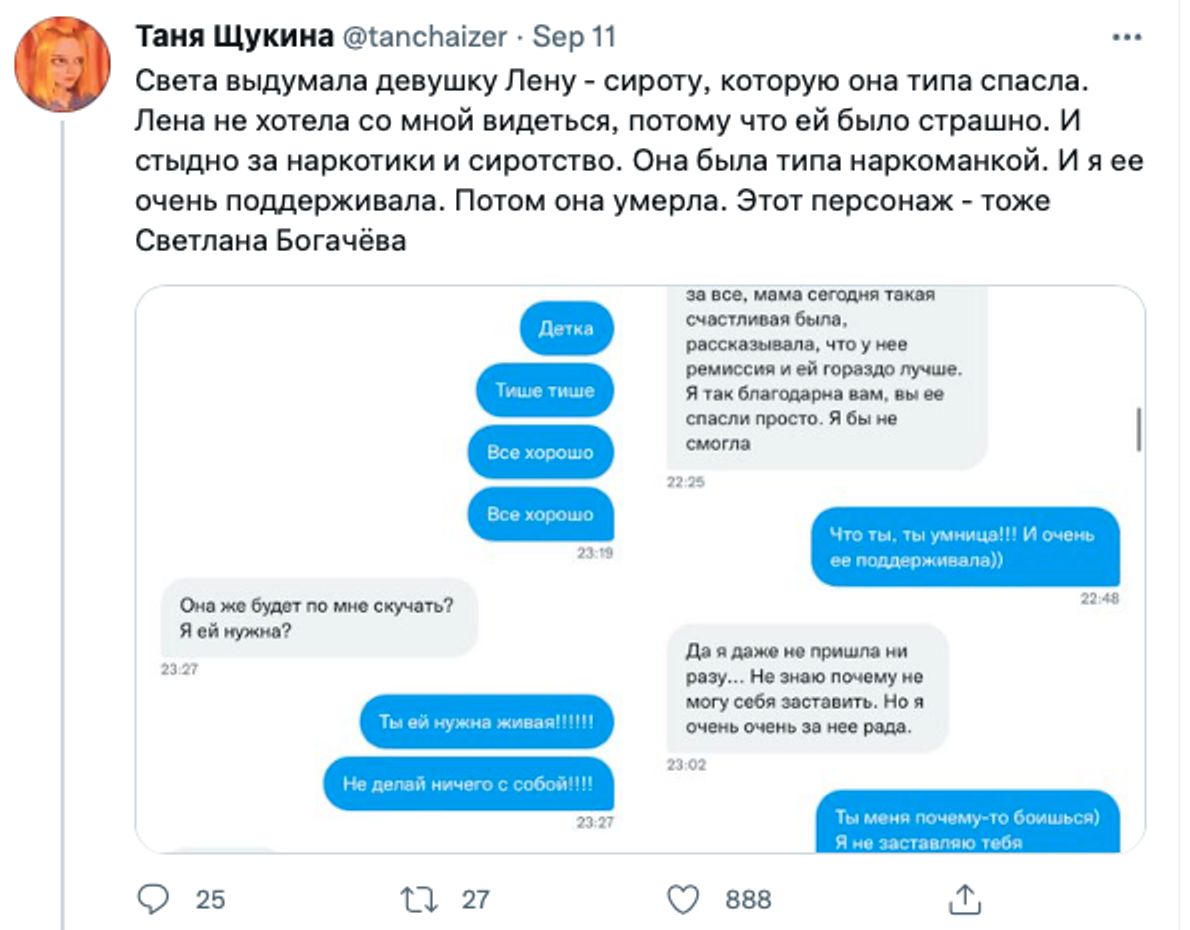1190x930 pixels.
Task: Click the scrollbar inside chat screenshot
Action: 1139,430
